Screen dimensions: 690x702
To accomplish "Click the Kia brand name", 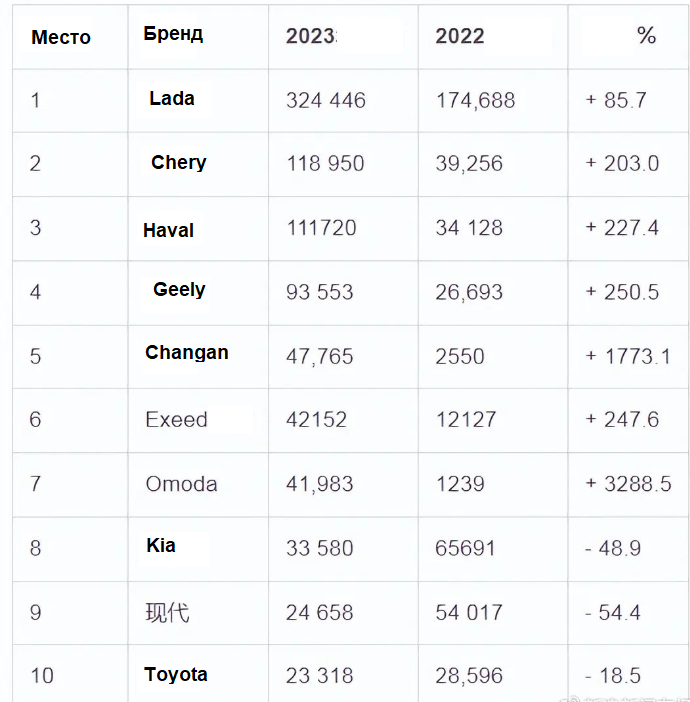I will point(161,545).
